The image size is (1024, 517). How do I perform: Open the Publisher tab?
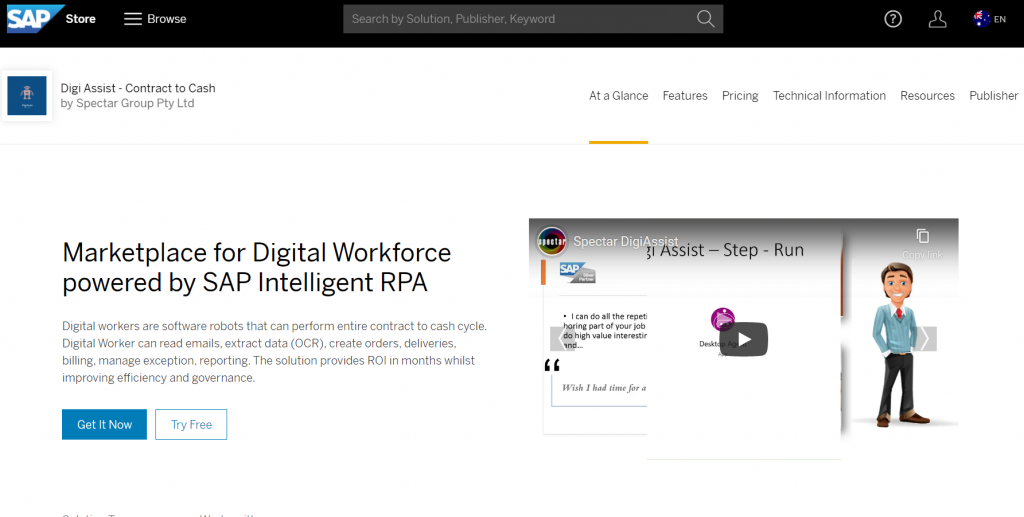993,96
